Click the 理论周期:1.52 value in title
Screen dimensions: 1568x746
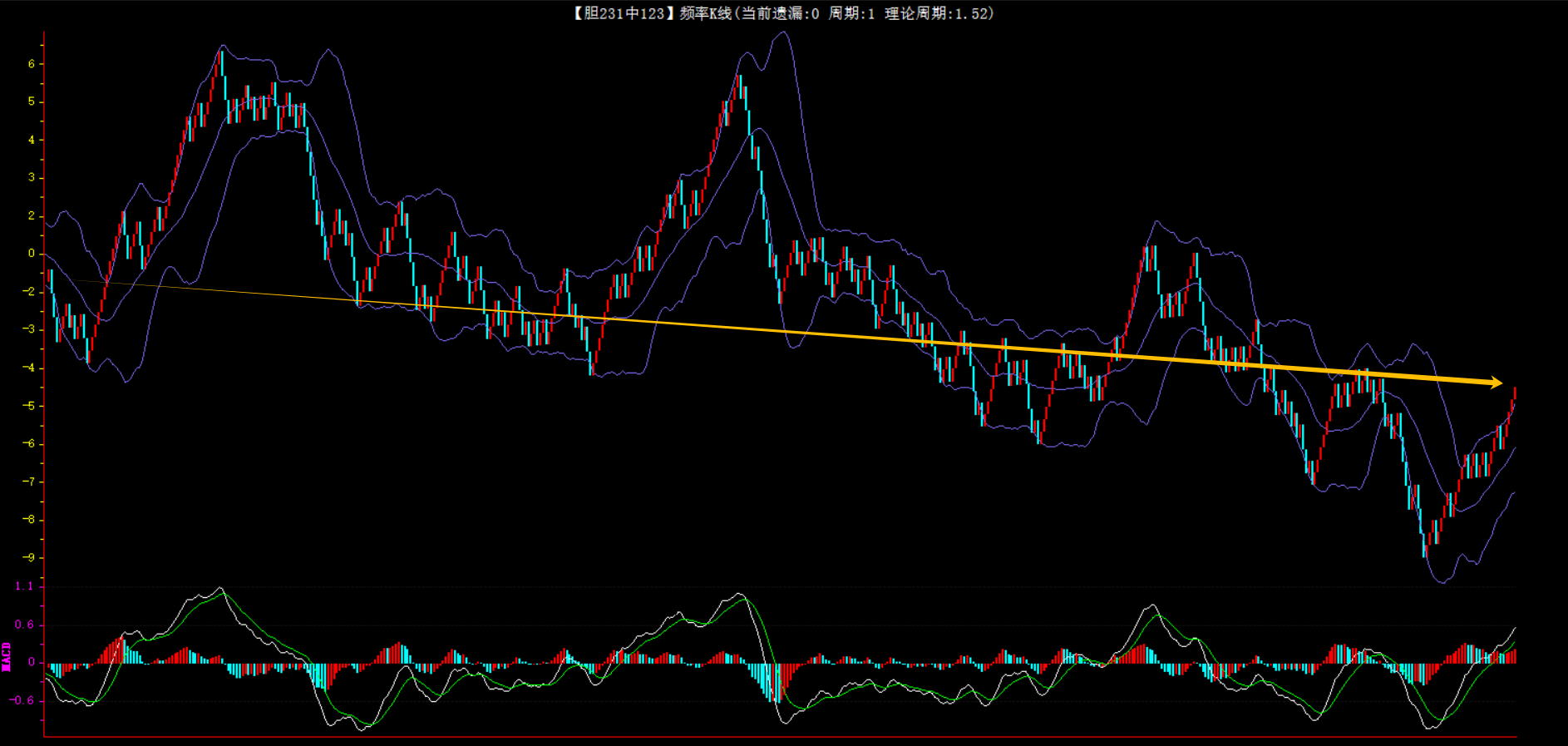coord(937,13)
